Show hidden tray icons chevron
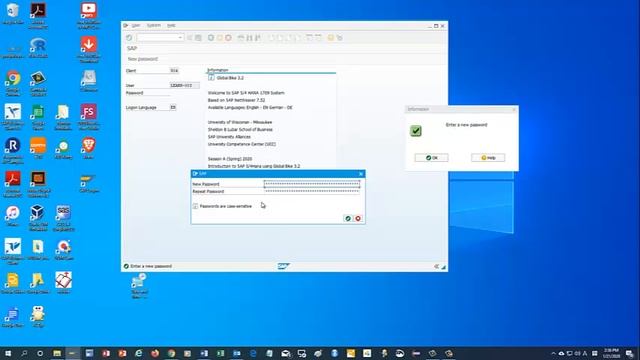The image size is (640, 360). point(553,353)
